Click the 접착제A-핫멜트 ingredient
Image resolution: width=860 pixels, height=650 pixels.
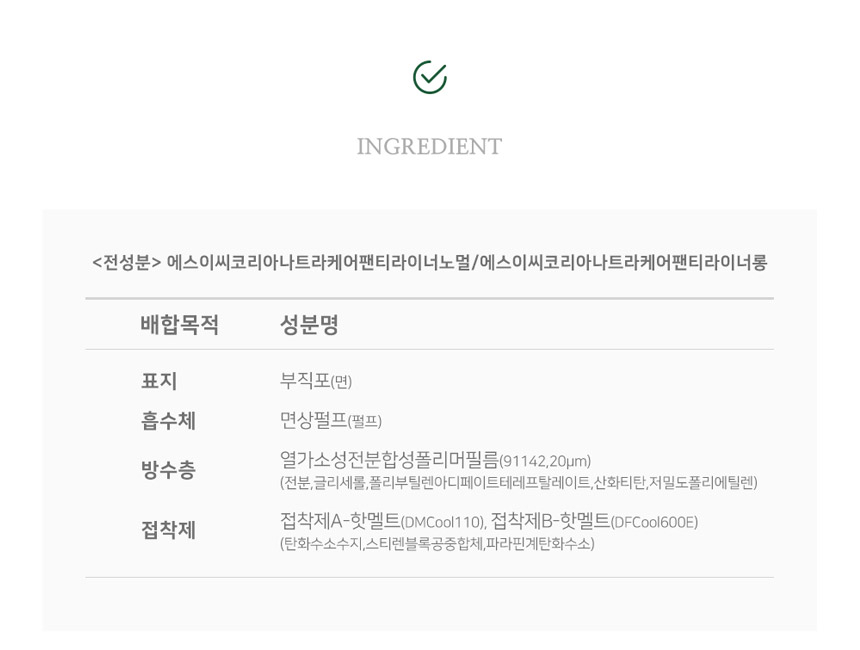pyautogui.click(x=340, y=521)
